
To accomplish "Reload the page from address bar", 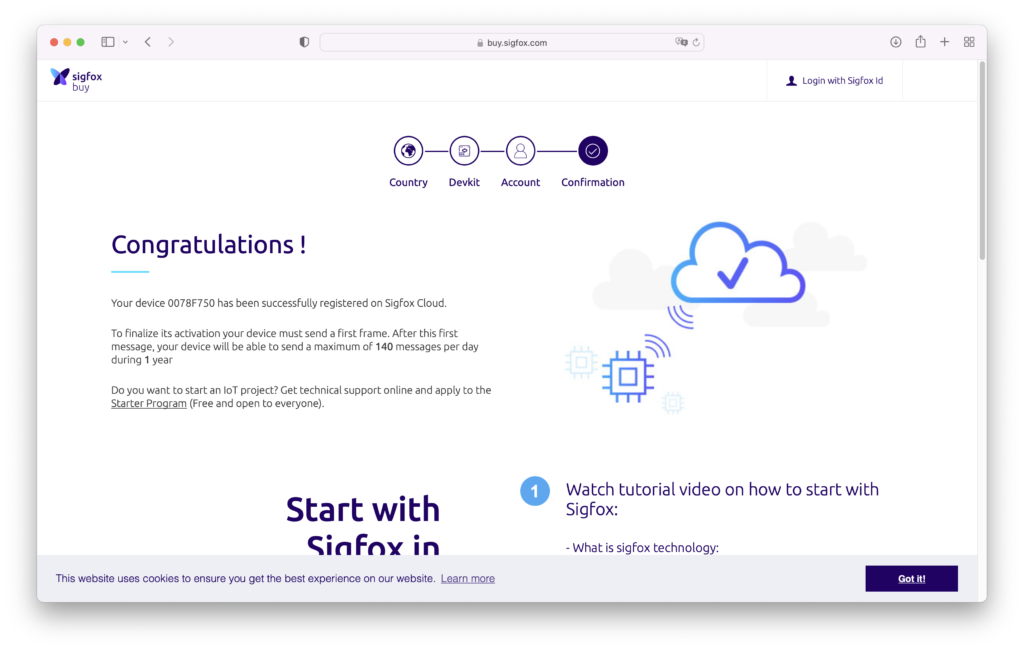I will coord(697,42).
